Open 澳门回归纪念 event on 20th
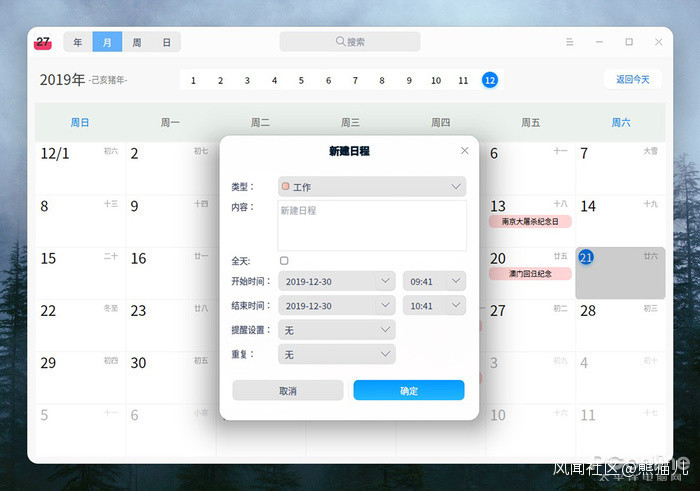The image size is (700, 491). click(530, 274)
